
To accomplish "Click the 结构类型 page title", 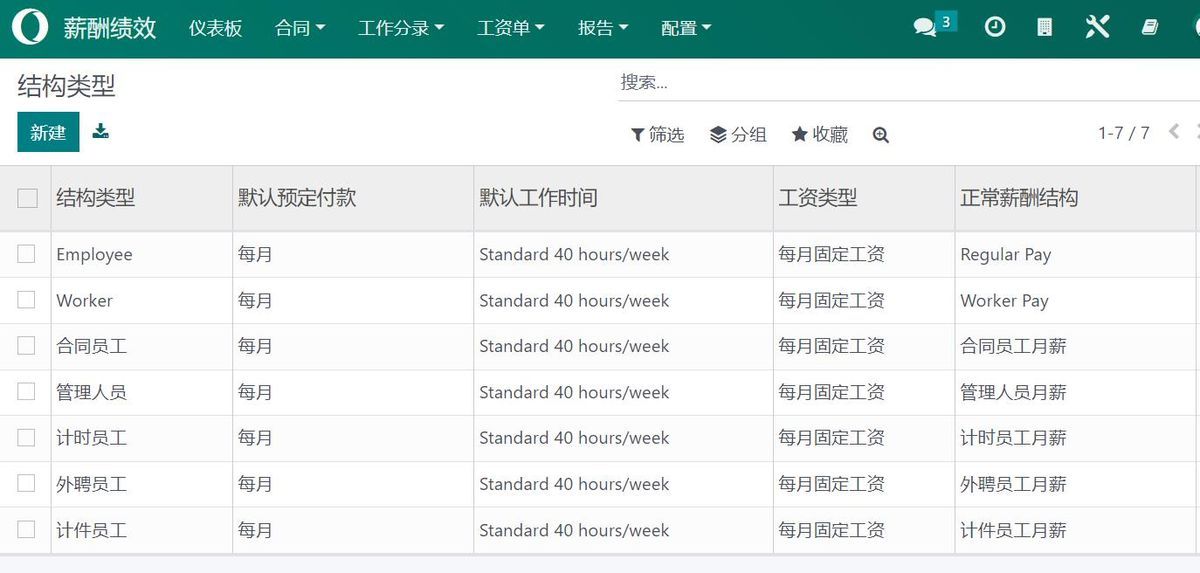I will coord(66,86).
